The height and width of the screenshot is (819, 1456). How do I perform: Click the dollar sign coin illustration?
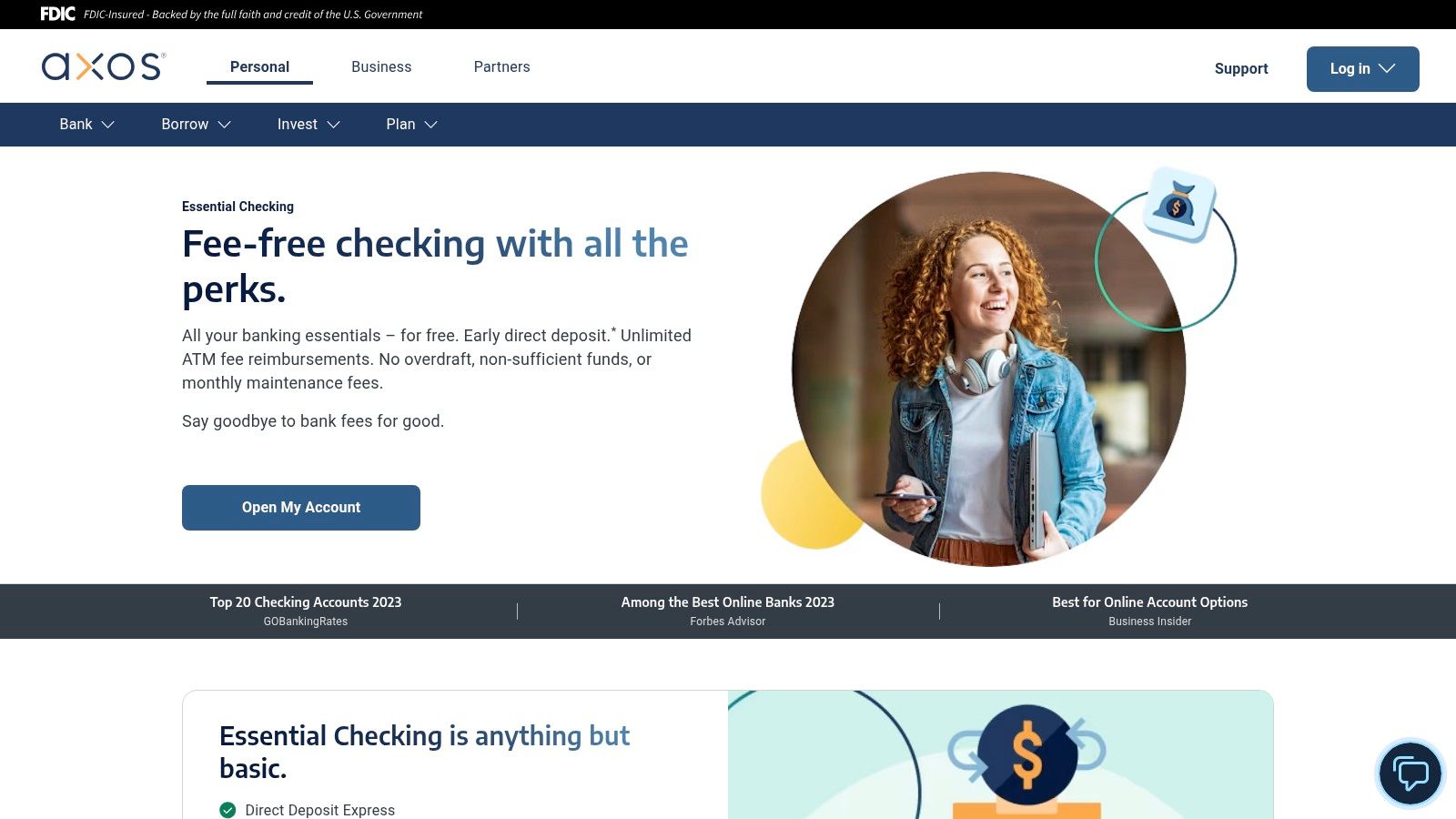1027,755
